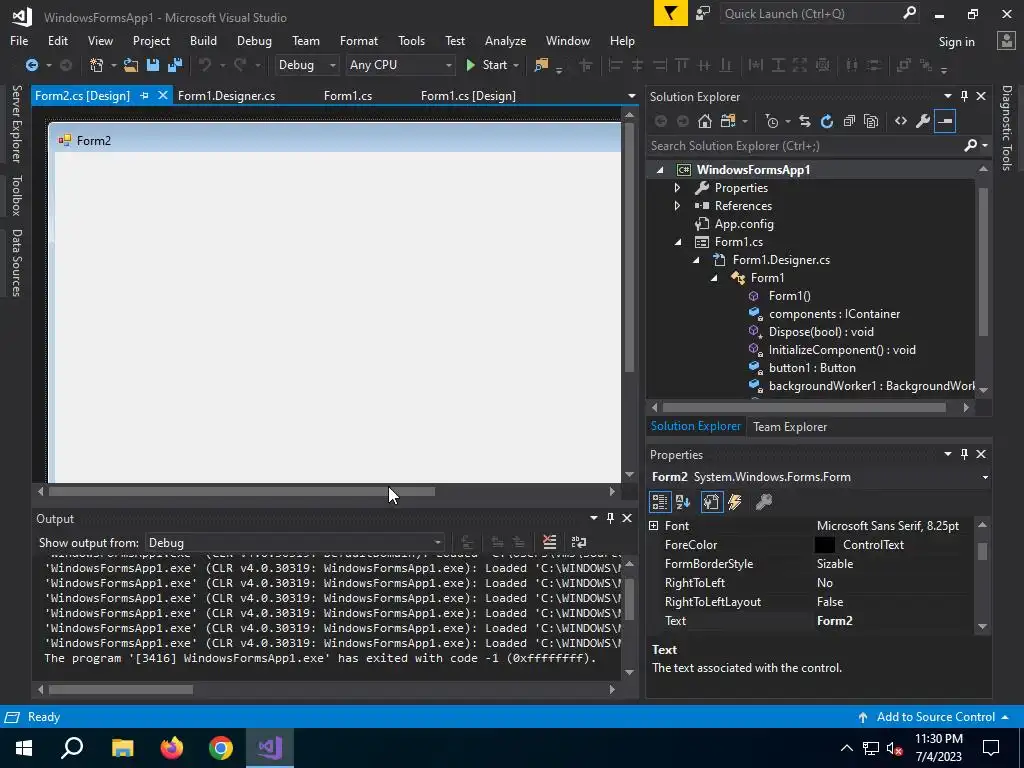Close the Form2.cs [Design] tab
This screenshot has width=1024, height=768.
click(163, 95)
